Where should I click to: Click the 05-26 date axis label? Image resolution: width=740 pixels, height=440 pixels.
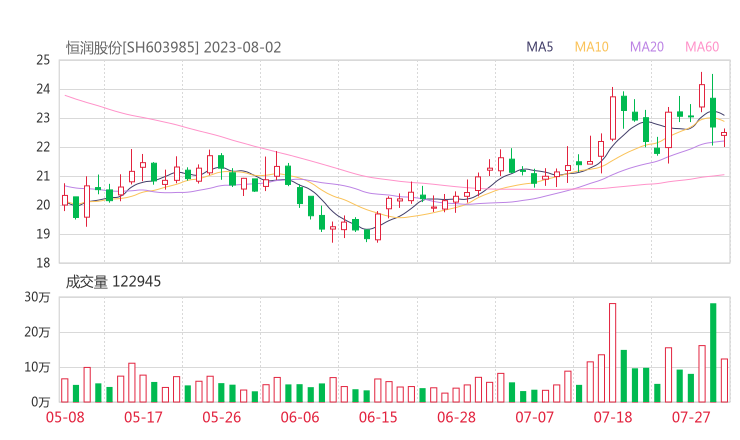click(x=221, y=417)
